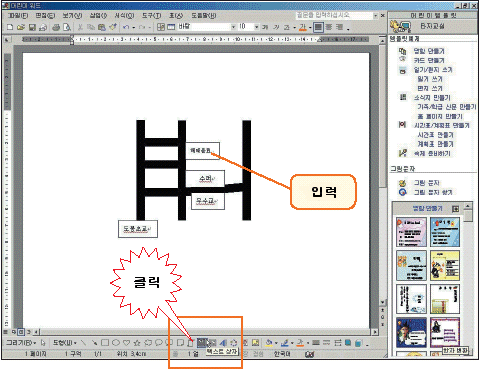
Task: Open the font name dropdown
Action: [233, 27]
